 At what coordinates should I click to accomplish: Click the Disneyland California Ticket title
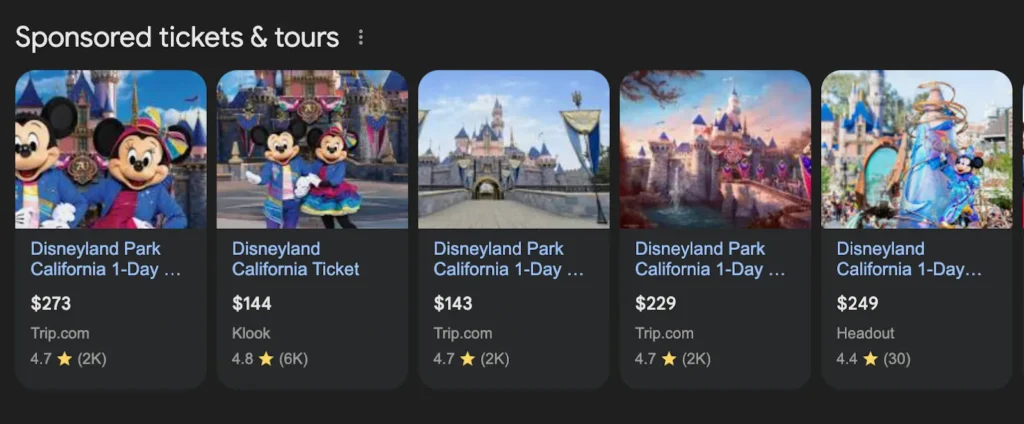[295, 259]
